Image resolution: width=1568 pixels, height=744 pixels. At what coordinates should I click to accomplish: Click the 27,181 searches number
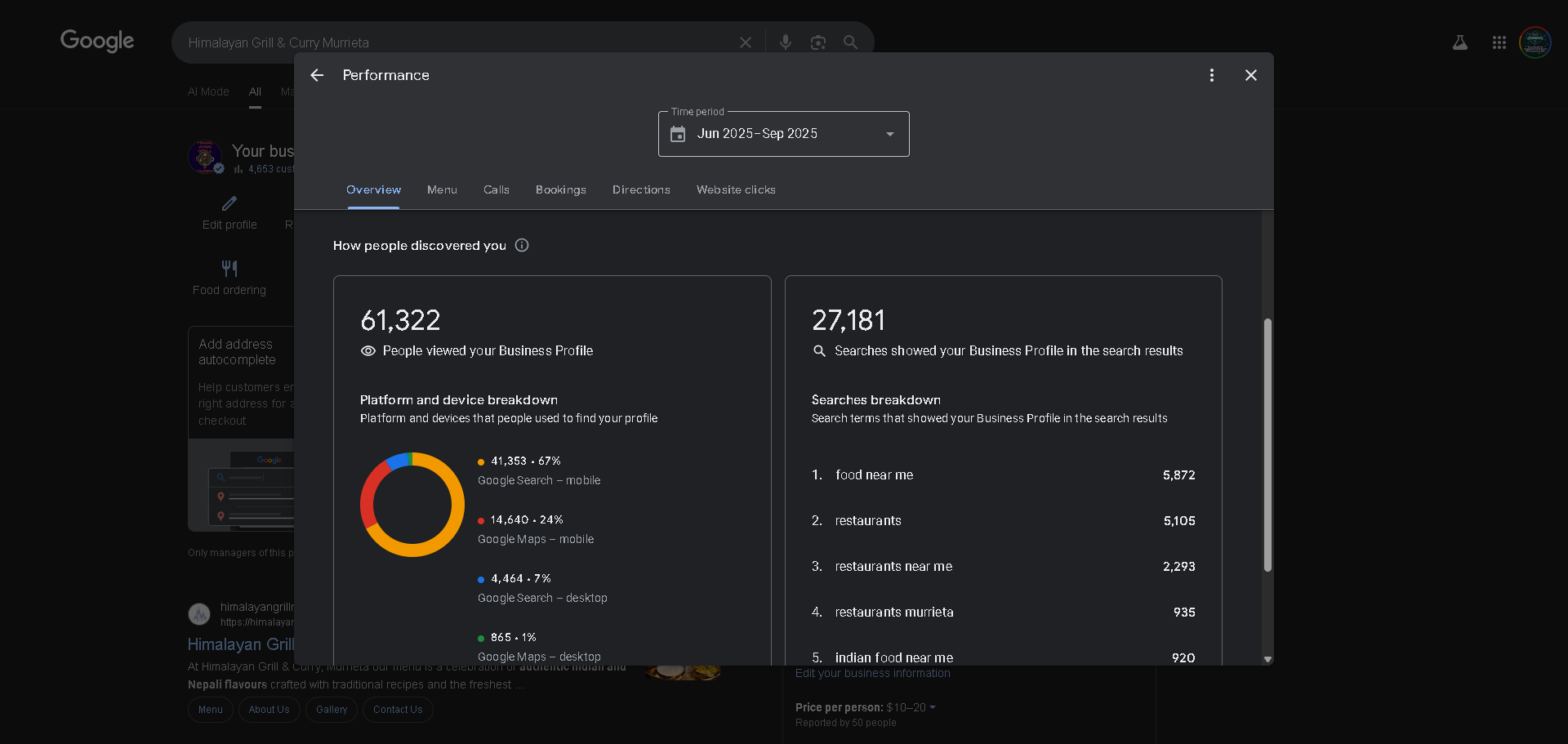[x=849, y=320]
